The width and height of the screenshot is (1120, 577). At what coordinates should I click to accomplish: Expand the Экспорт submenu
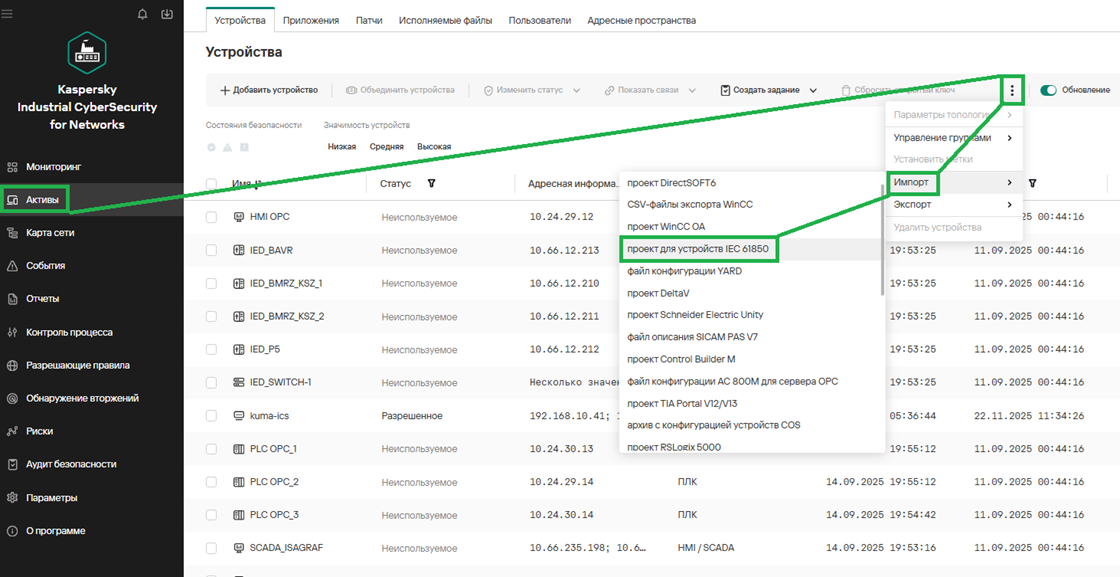pos(954,205)
